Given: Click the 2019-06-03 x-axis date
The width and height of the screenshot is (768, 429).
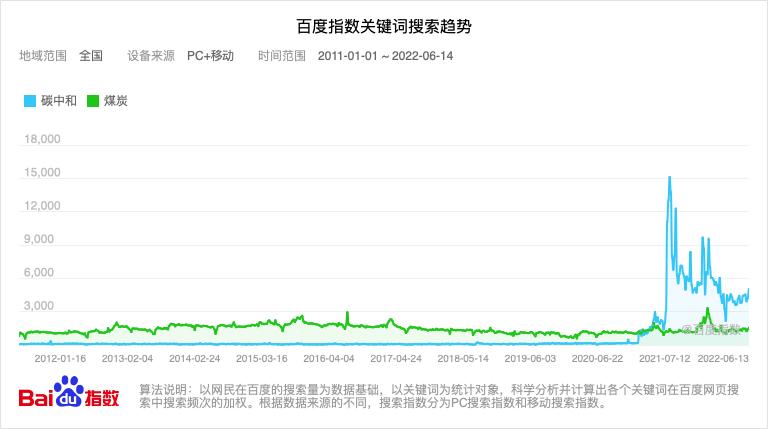Looking at the screenshot, I should (x=530, y=358).
